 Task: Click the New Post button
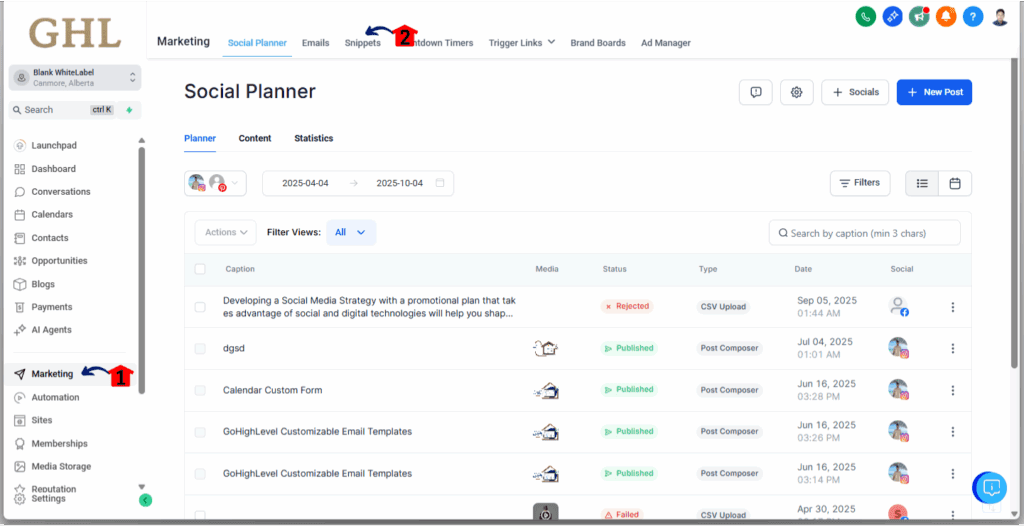coord(935,92)
